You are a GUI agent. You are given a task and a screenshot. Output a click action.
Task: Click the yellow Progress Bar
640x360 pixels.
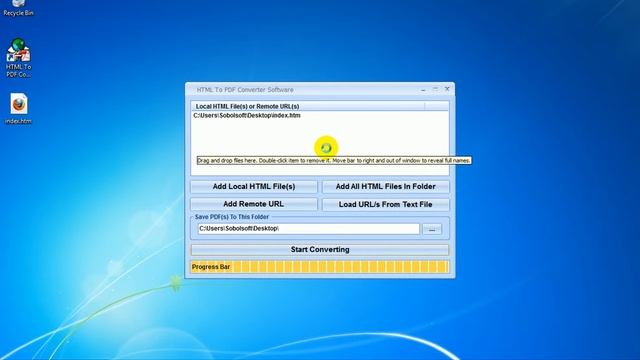(x=320, y=267)
